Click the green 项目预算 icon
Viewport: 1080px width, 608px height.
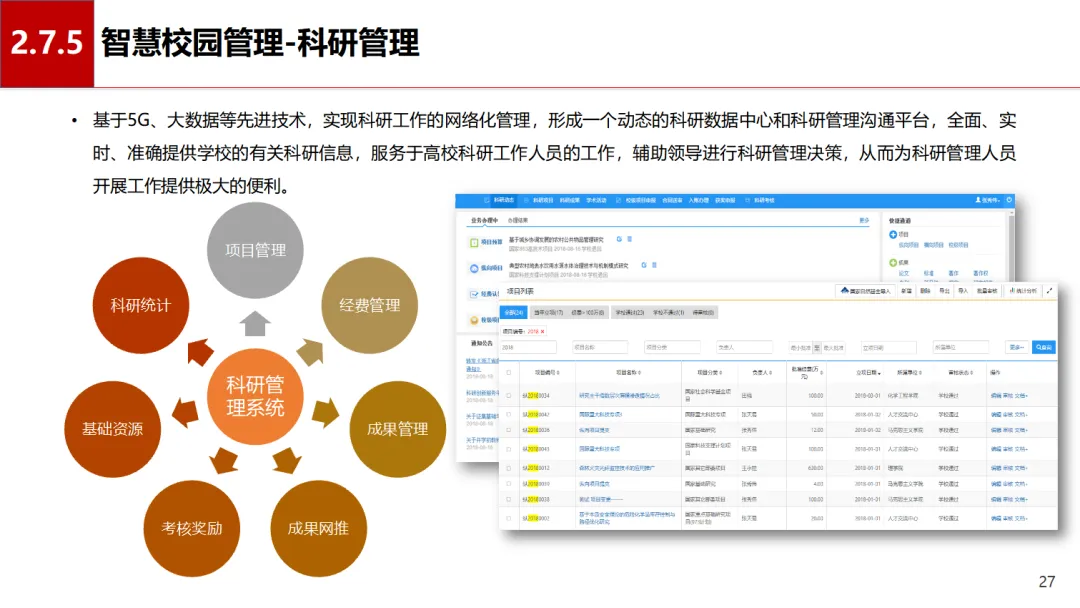[474, 242]
